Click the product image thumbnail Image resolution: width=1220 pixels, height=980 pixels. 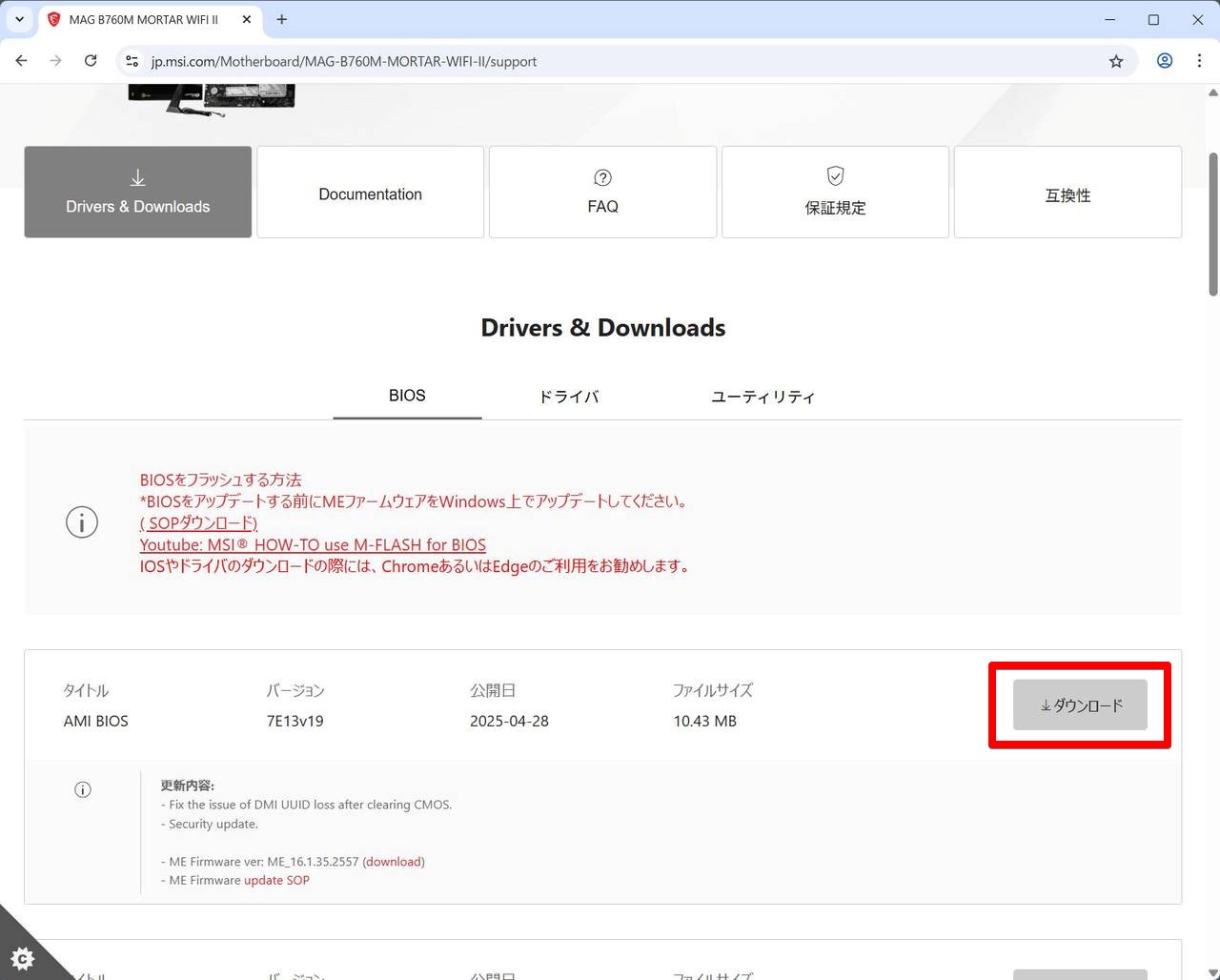coord(212,99)
